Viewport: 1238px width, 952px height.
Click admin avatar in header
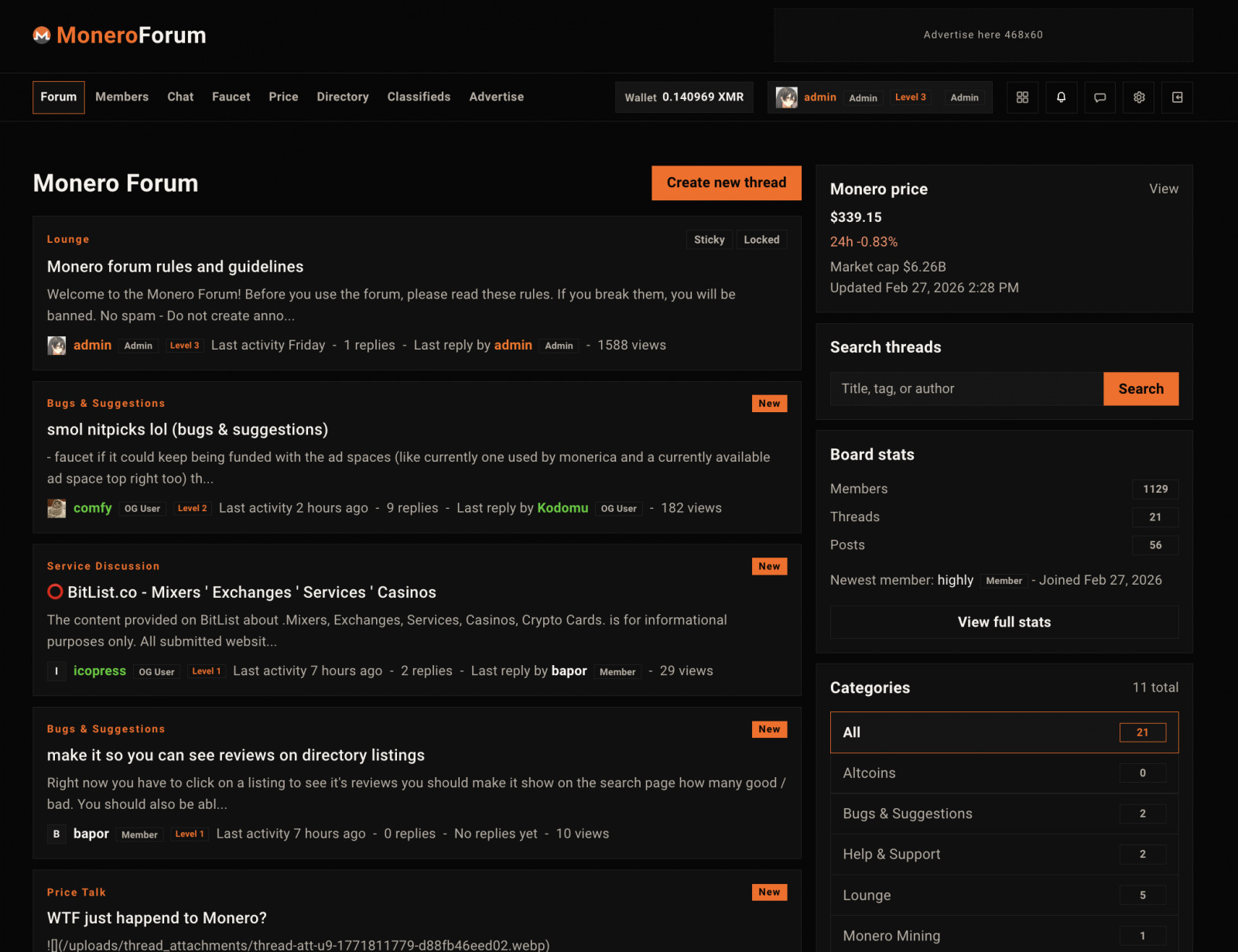pyautogui.click(x=787, y=97)
